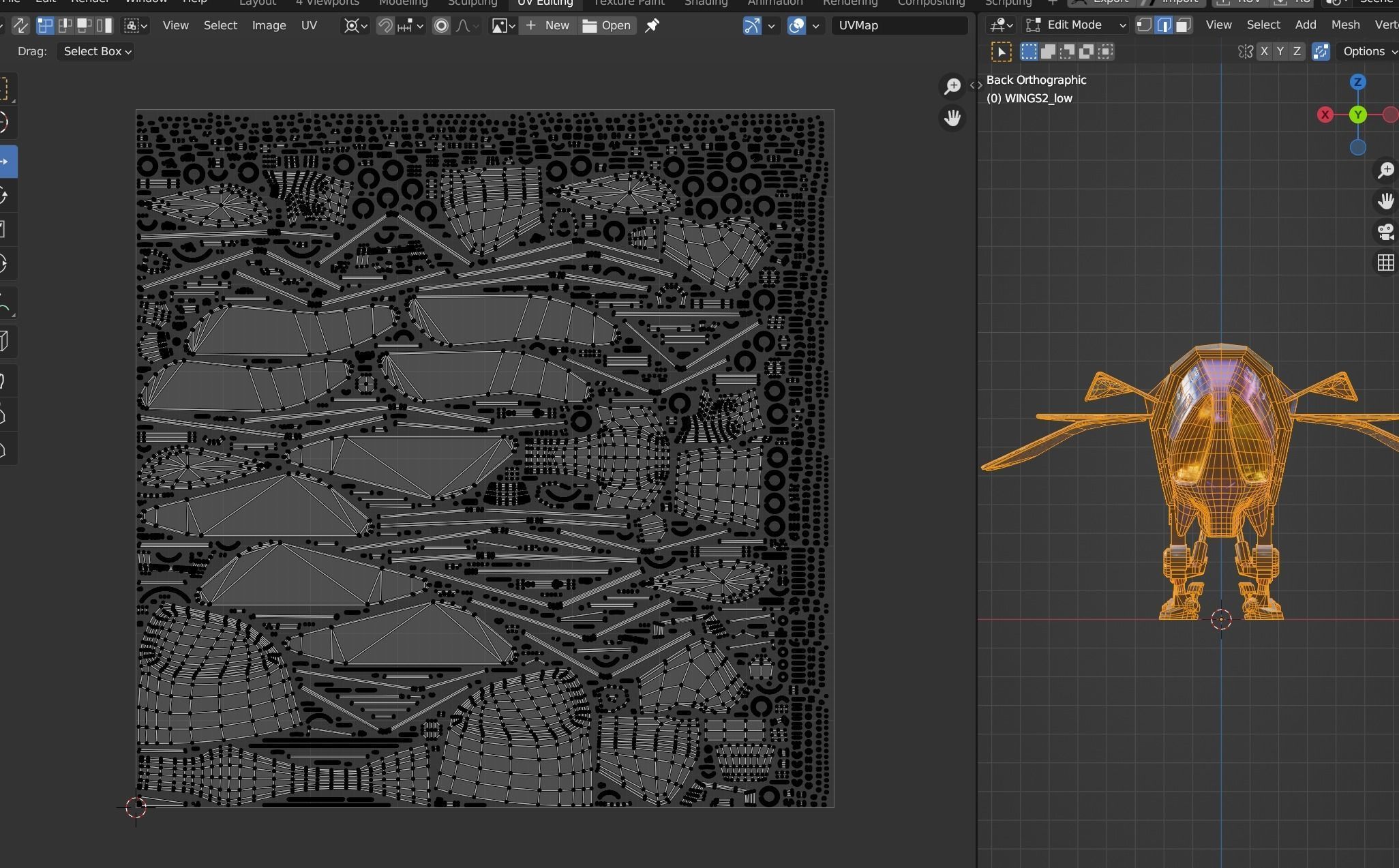1399x868 pixels.
Task: Click Z axis on navigation gizmo
Action: (1357, 82)
